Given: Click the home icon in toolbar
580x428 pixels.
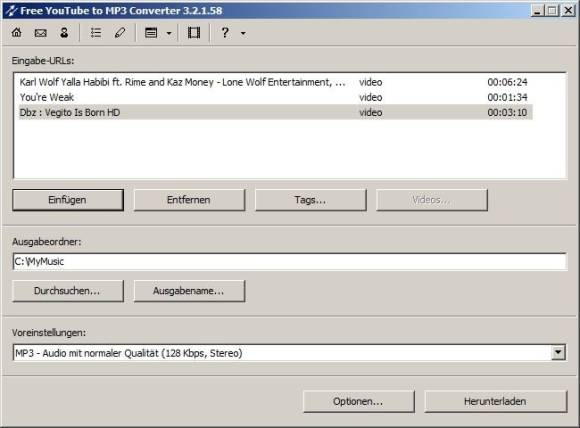Looking at the screenshot, I should (x=17, y=33).
